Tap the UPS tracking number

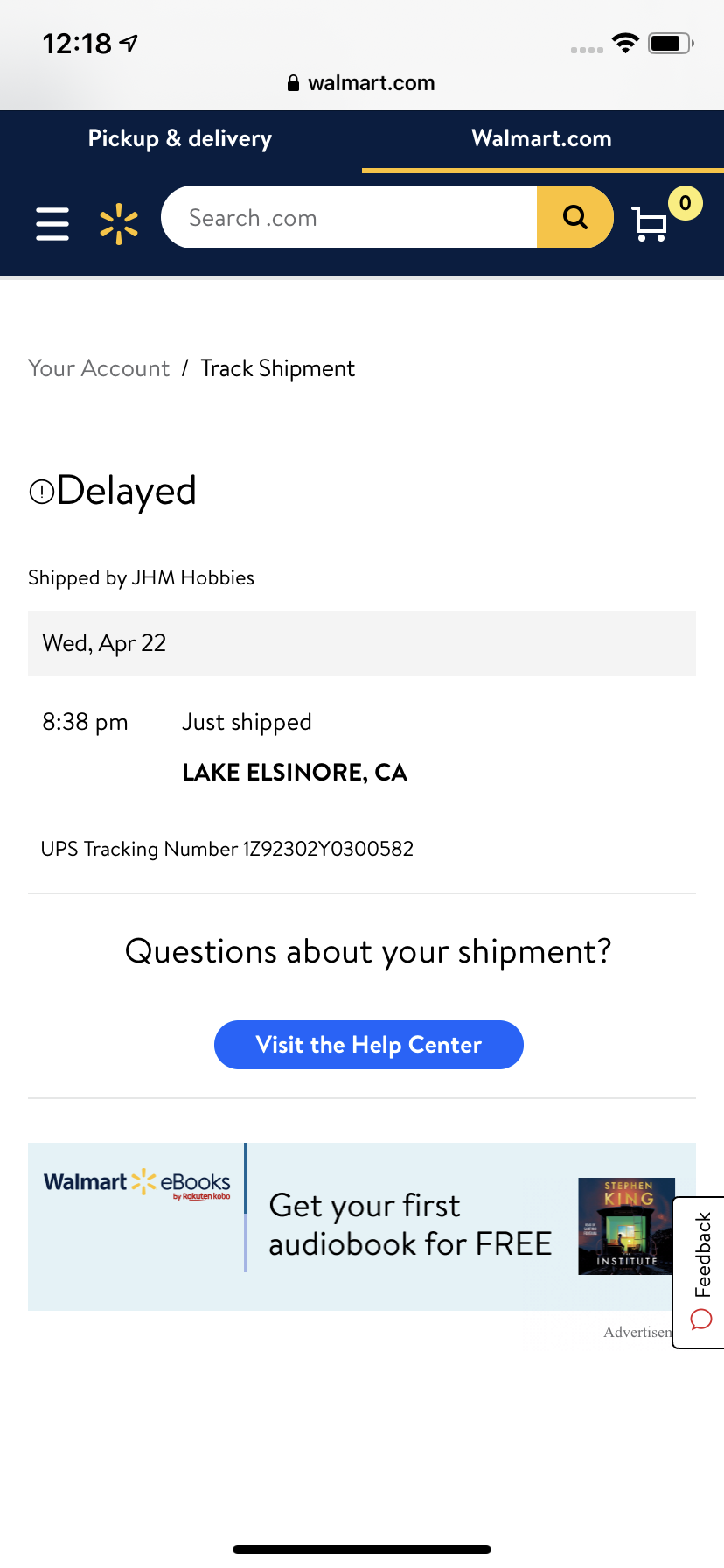click(328, 849)
